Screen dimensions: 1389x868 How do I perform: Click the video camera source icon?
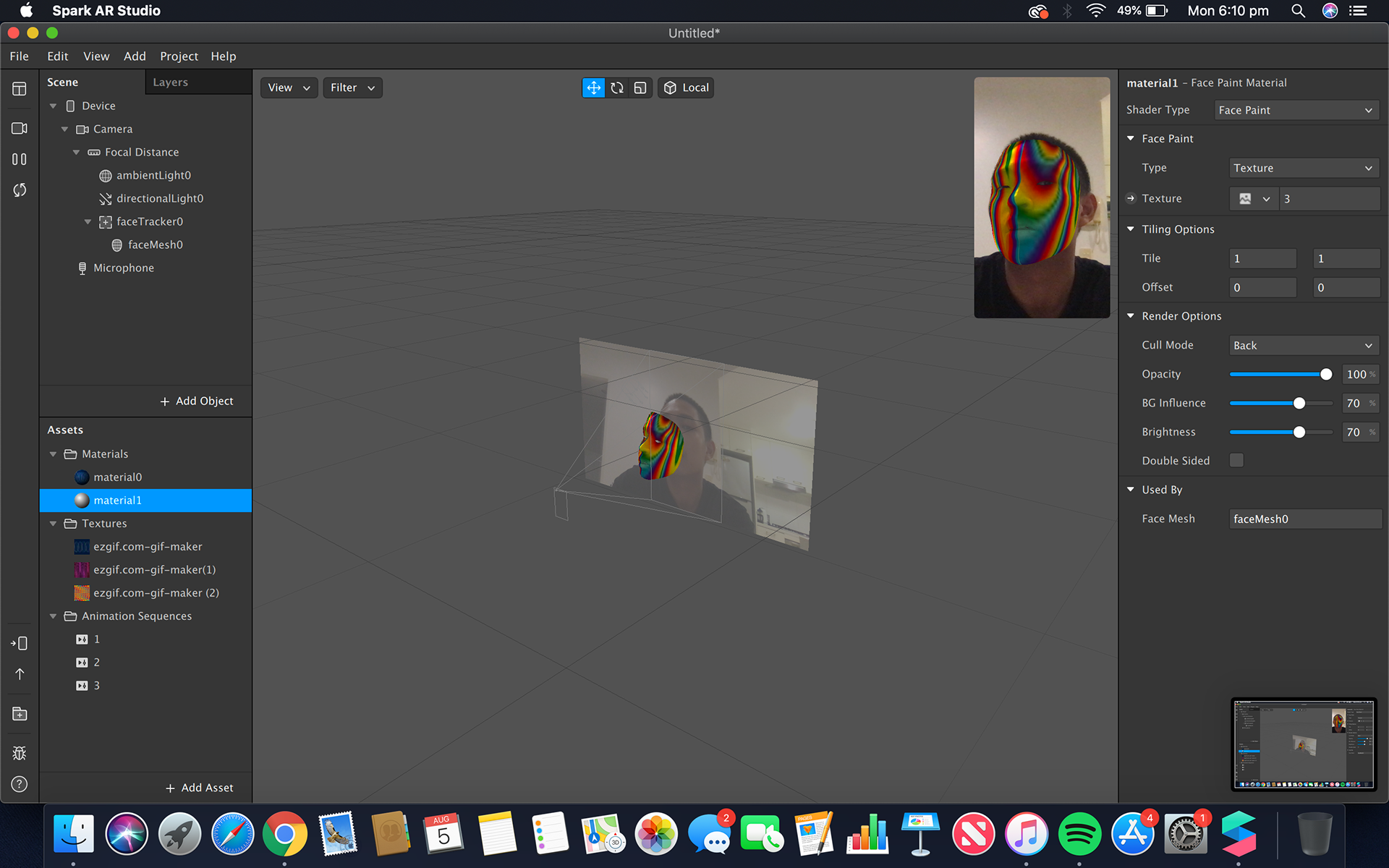tap(20, 128)
